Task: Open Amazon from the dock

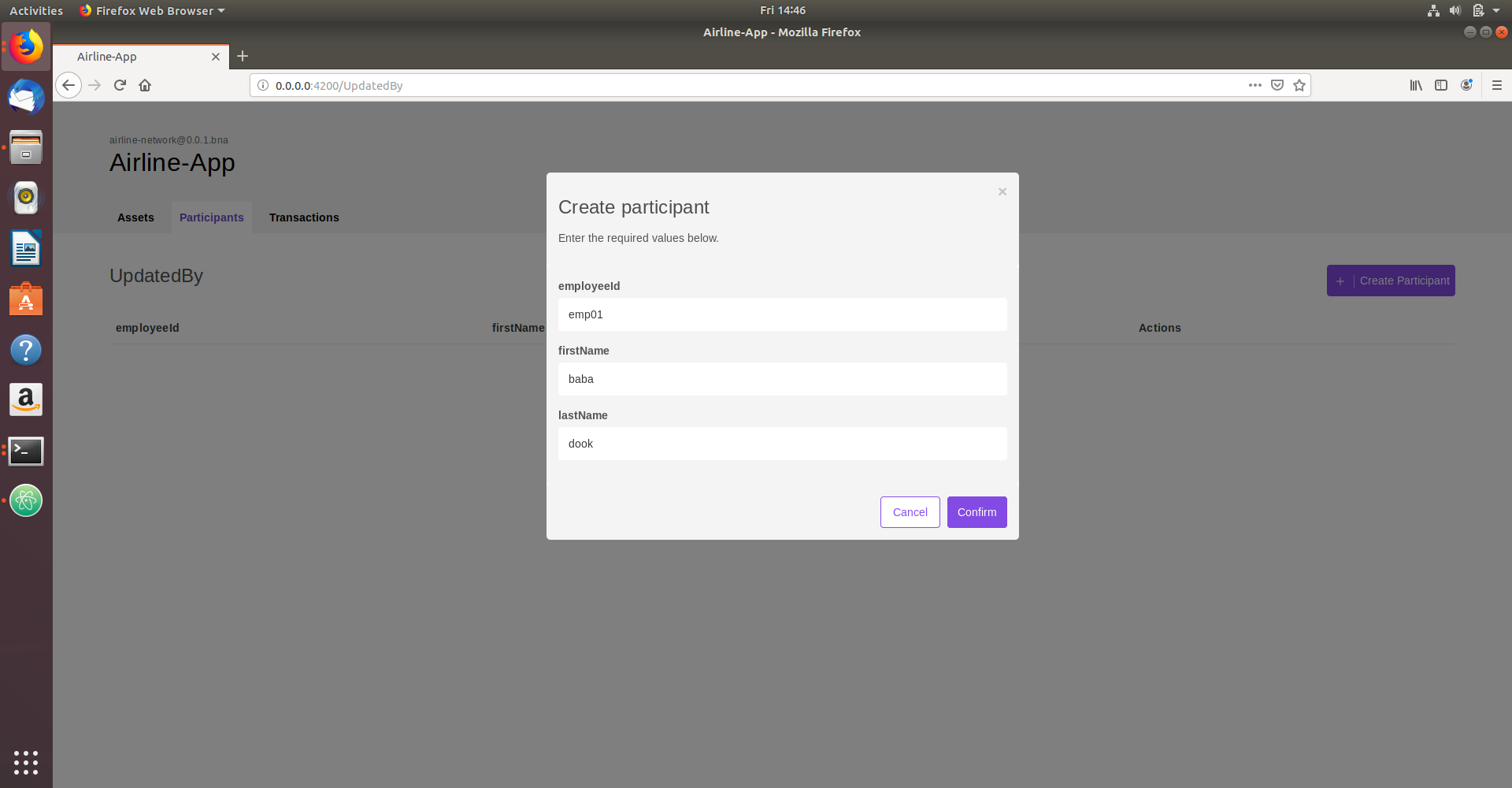Action: pyautogui.click(x=26, y=400)
